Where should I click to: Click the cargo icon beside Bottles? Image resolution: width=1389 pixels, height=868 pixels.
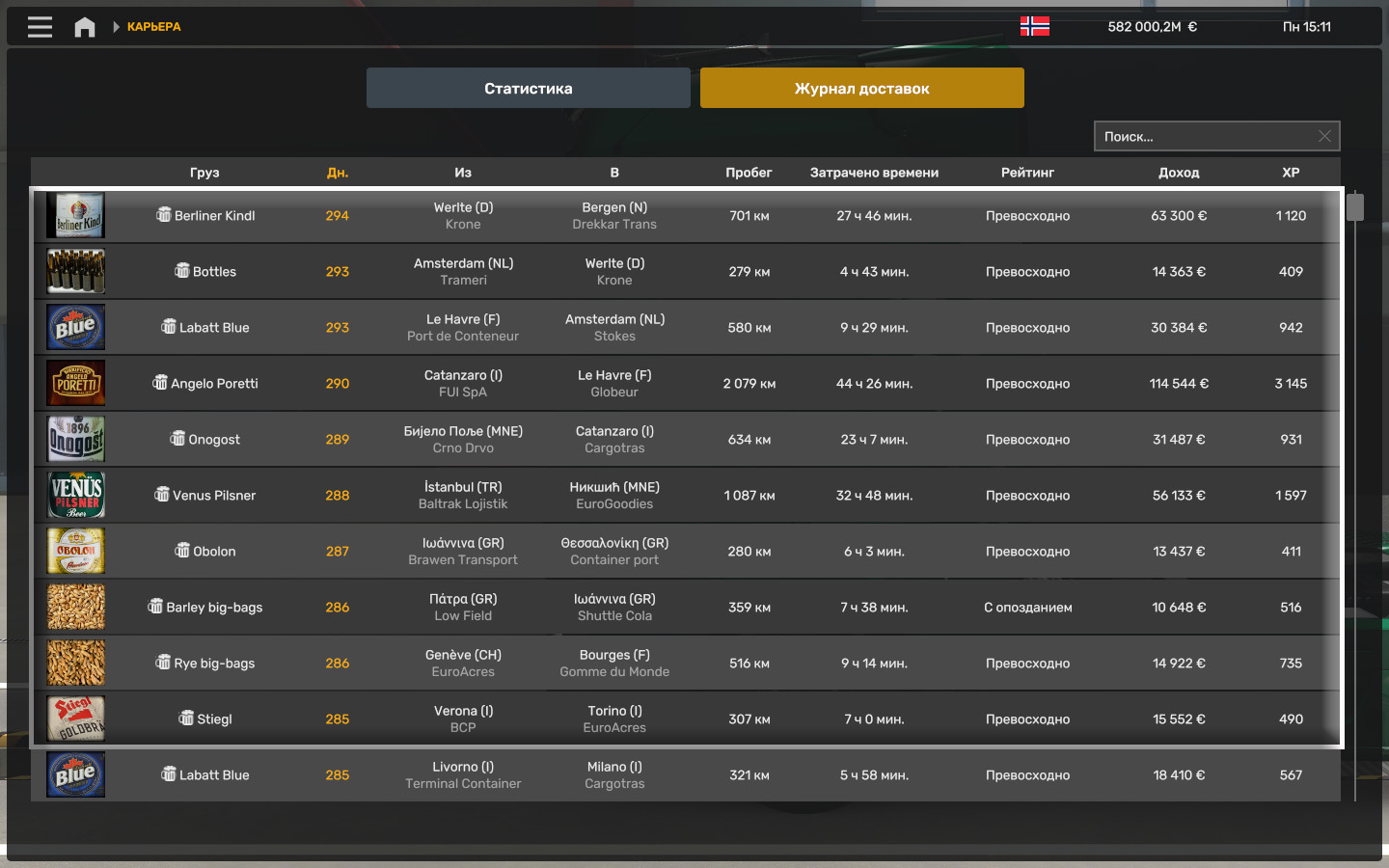(182, 270)
